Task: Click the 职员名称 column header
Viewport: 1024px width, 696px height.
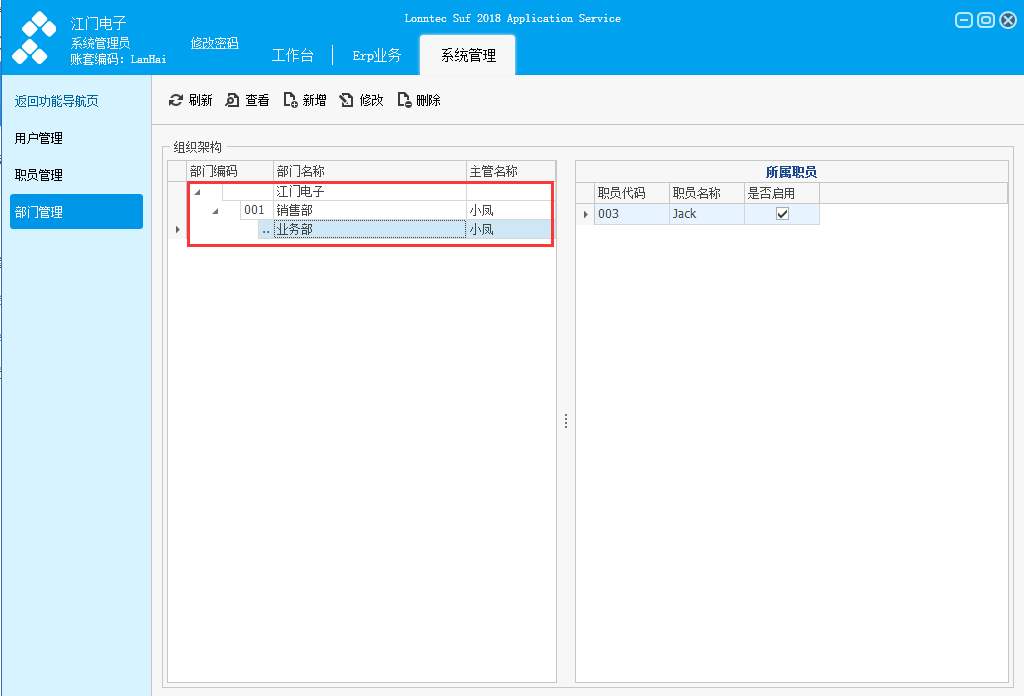Action: pyautogui.click(x=707, y=193)
